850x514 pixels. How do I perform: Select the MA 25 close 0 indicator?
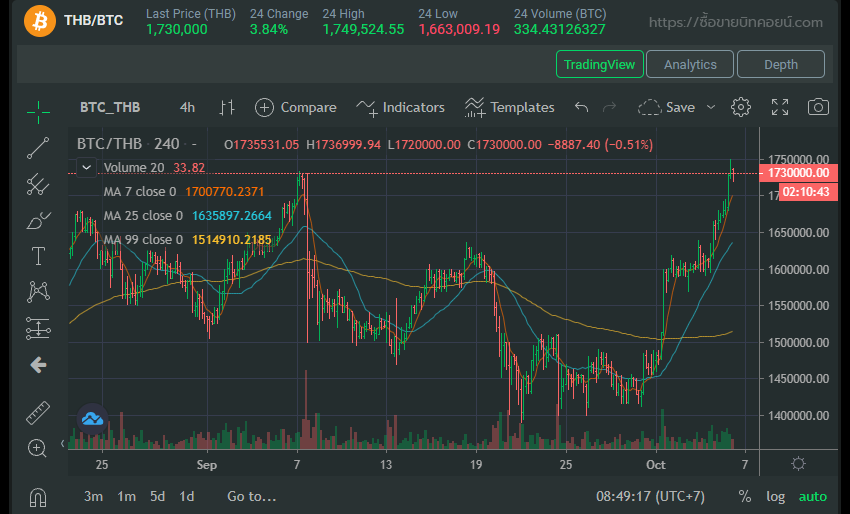tap(143, 215)
